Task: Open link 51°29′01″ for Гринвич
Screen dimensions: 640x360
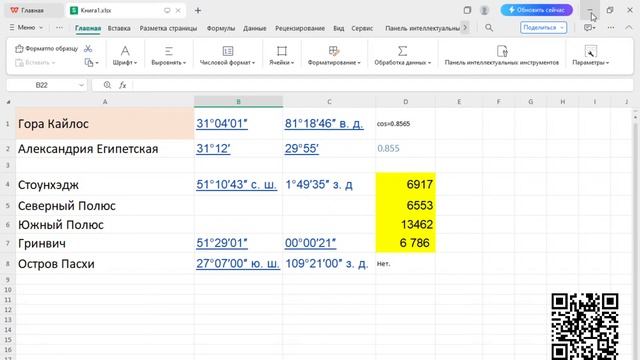Action: 222,243
